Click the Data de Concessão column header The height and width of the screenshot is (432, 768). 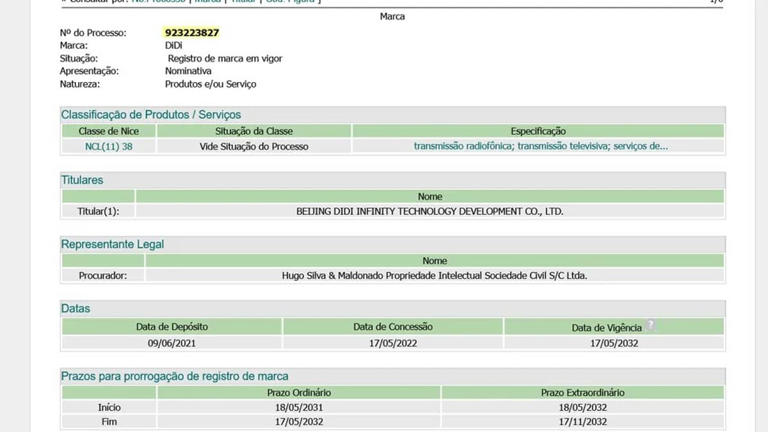click(393, 327)
